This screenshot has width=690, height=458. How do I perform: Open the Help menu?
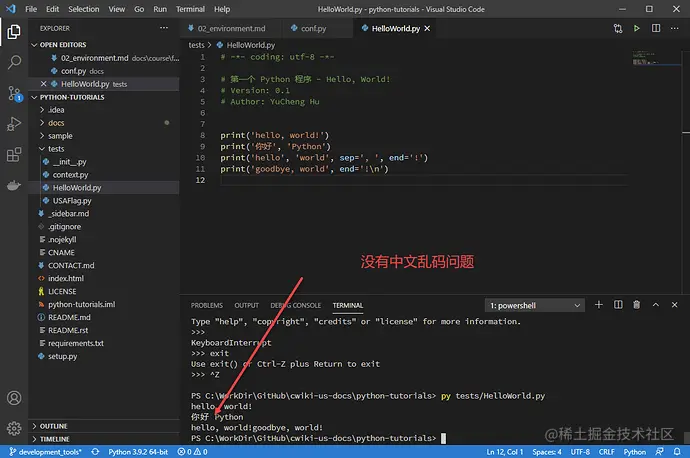coord(222,9)
